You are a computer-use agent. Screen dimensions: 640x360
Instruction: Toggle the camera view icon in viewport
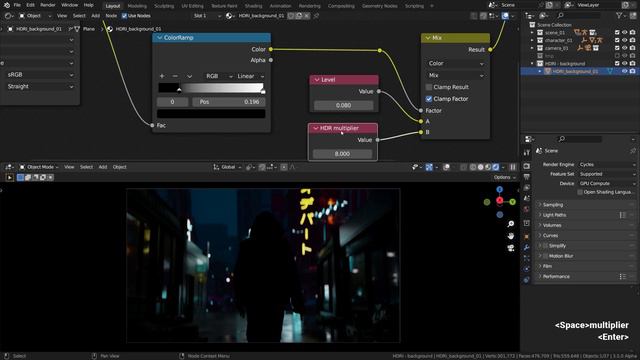pyautogui.click(x=511, y=248)
